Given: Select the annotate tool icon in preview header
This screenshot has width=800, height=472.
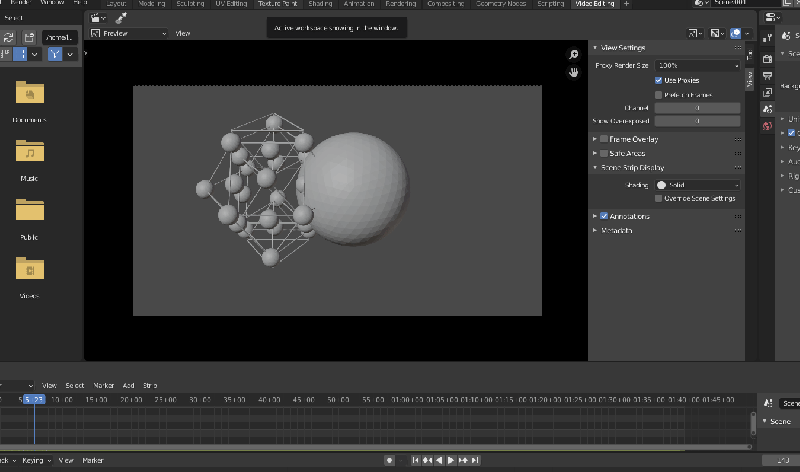Looking at the screenshot, I should pos(121,18).
